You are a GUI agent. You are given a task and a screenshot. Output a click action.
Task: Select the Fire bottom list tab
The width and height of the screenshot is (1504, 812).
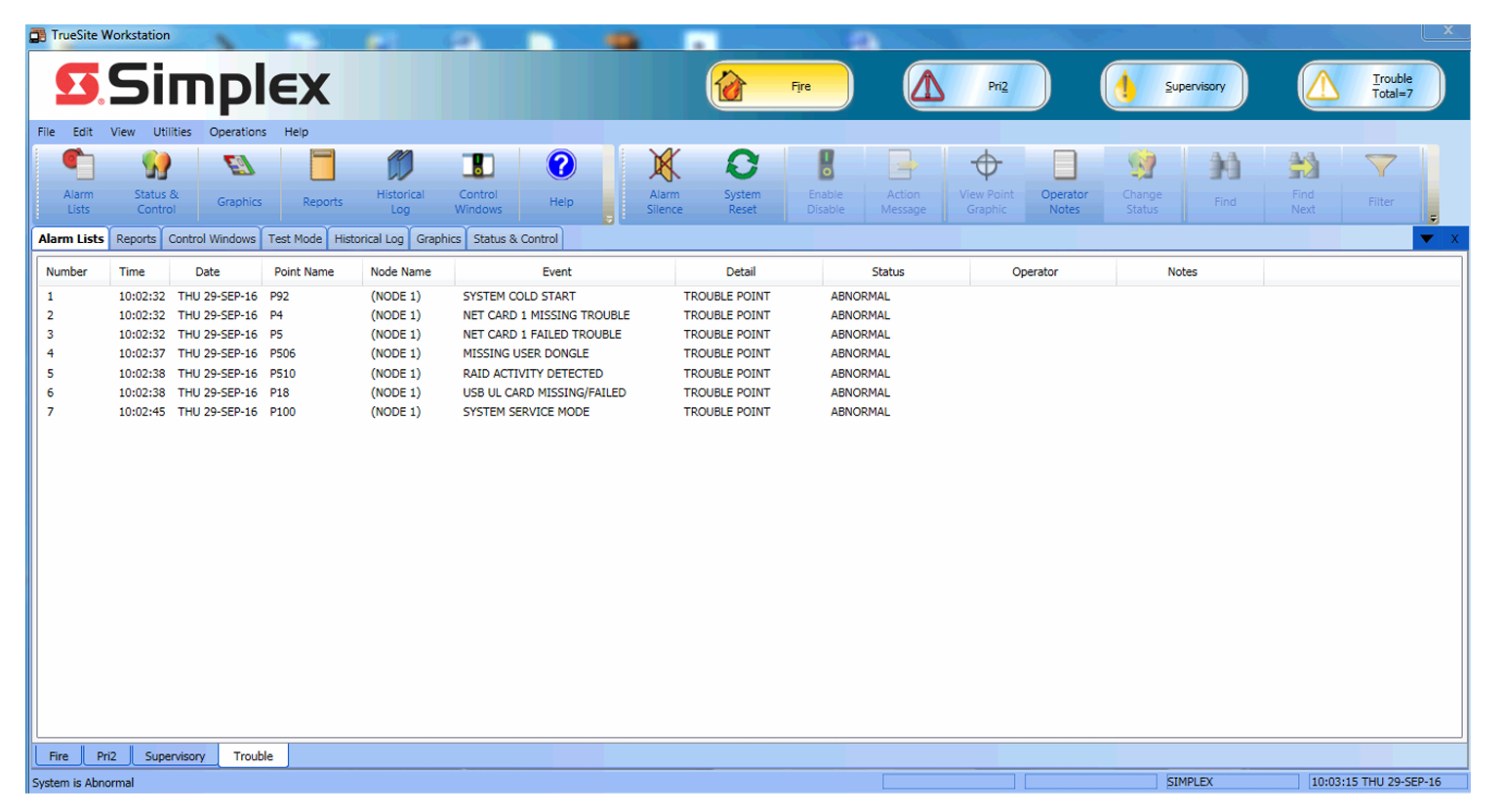pos(59,755)
